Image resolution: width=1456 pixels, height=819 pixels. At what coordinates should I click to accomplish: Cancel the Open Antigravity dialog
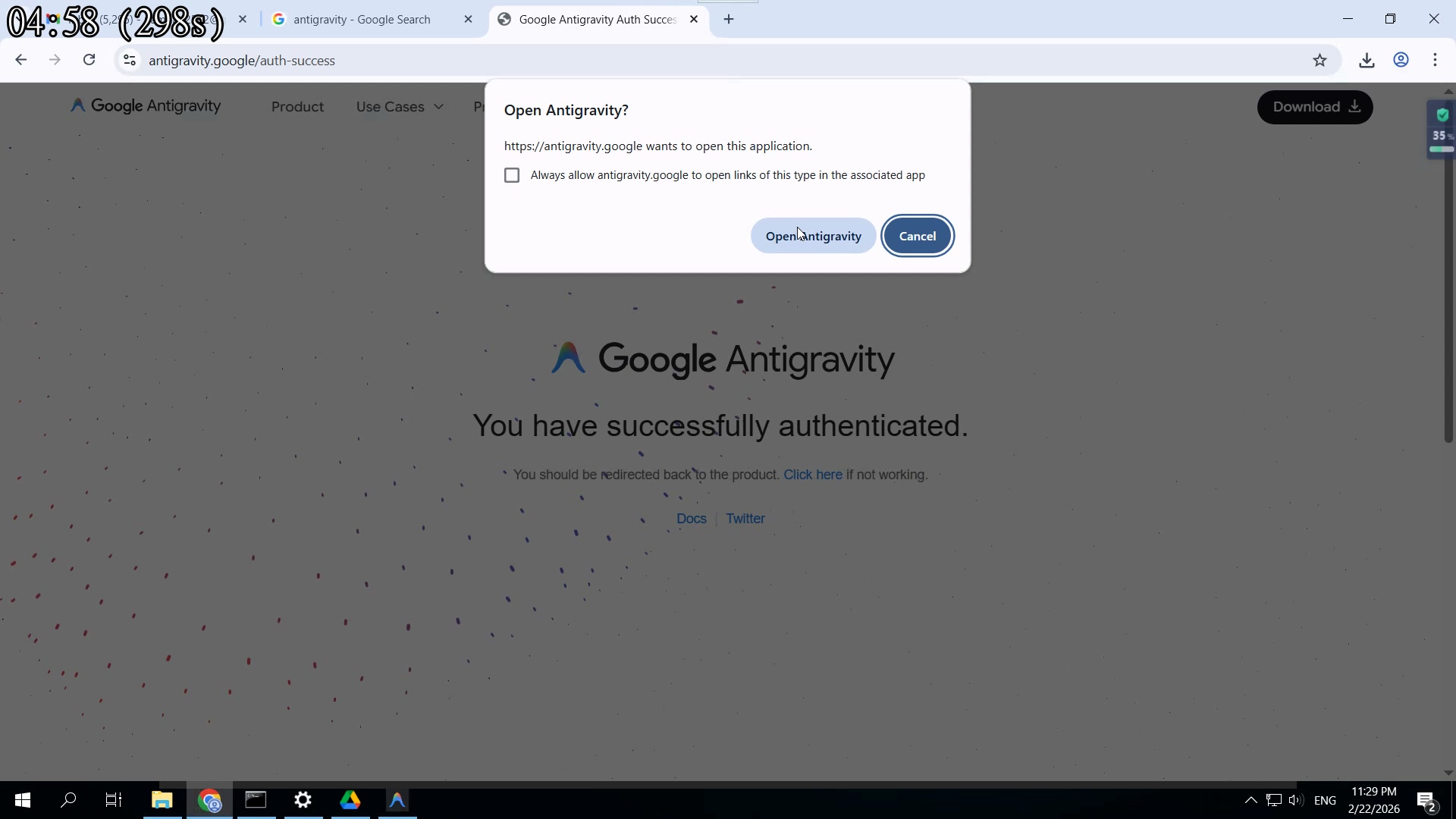click(x=917, y=236)
